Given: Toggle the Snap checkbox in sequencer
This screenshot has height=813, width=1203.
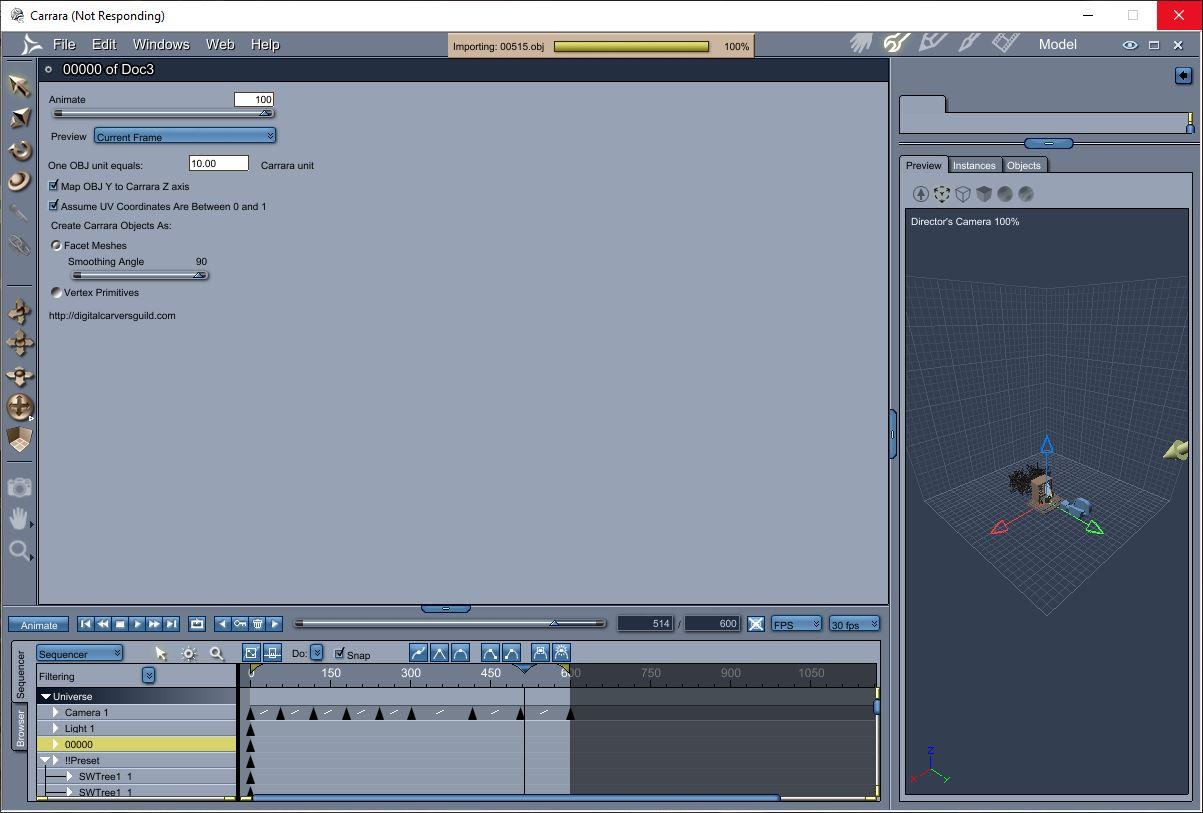Looking at the screenshot, I should pyautogui.click(x=339, y=653).
